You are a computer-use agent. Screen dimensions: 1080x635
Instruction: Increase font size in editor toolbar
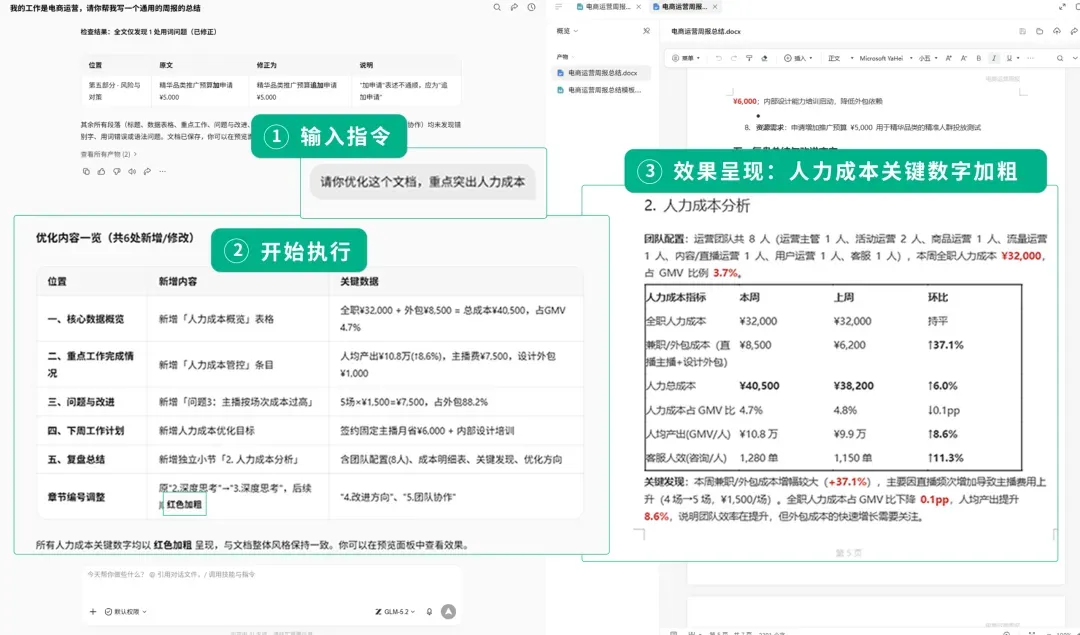(x=948, y=59)
